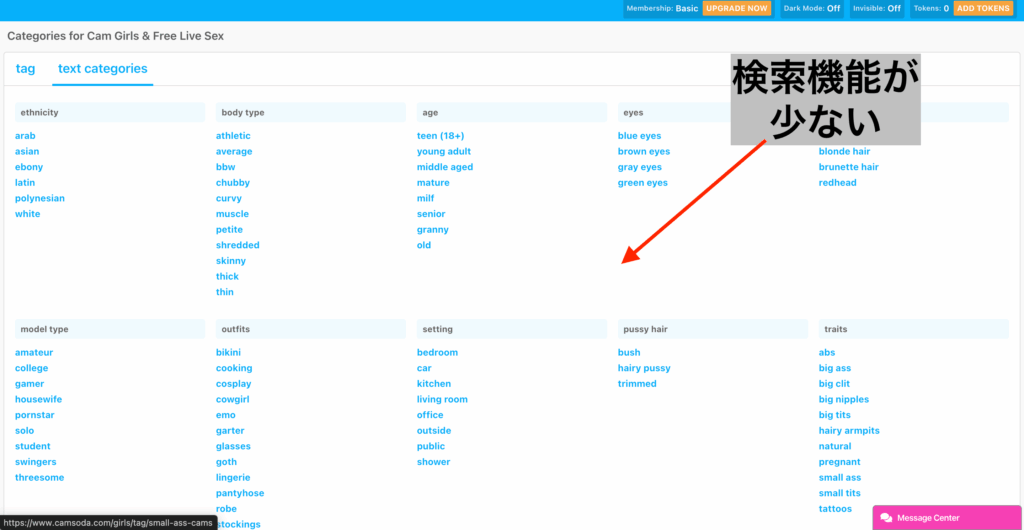Click the Membership Basic label
The image size is (1024, 530).
click(662, 8)
